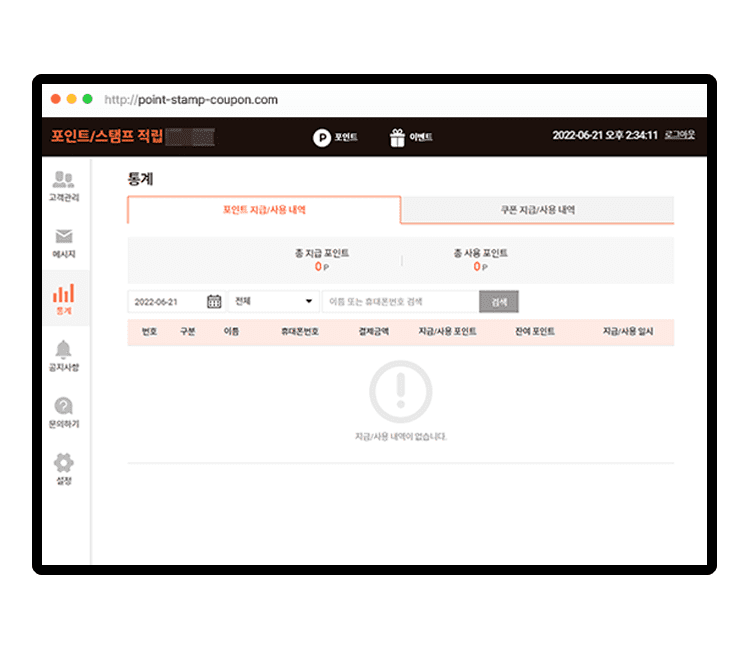Screen dimensions: 747x660
Task: Click the 번호 column header
Action: 149,332
